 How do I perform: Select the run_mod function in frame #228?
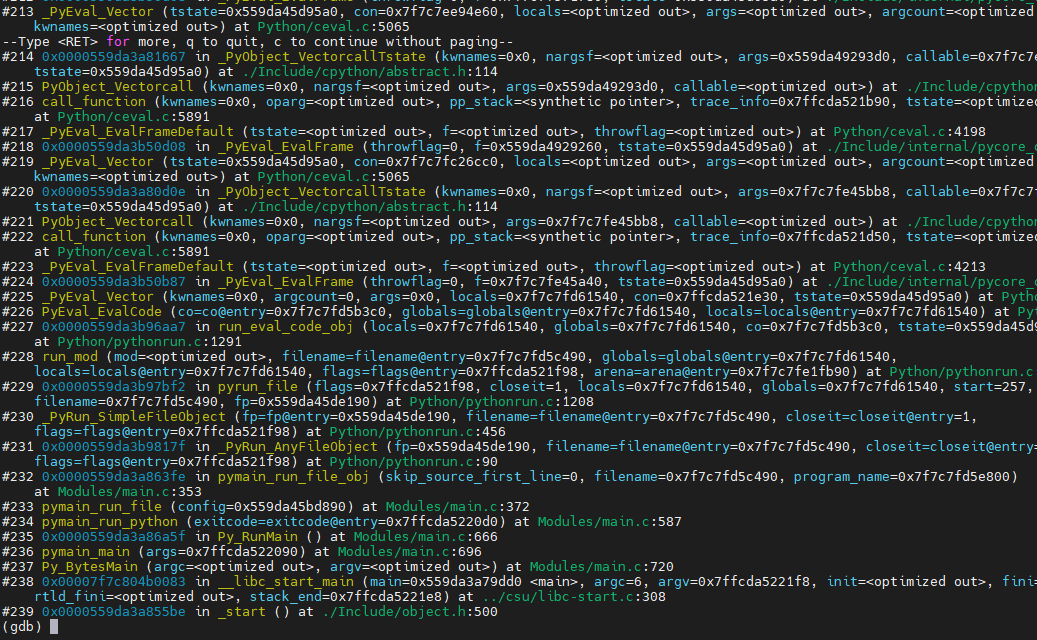coord(70,356)
